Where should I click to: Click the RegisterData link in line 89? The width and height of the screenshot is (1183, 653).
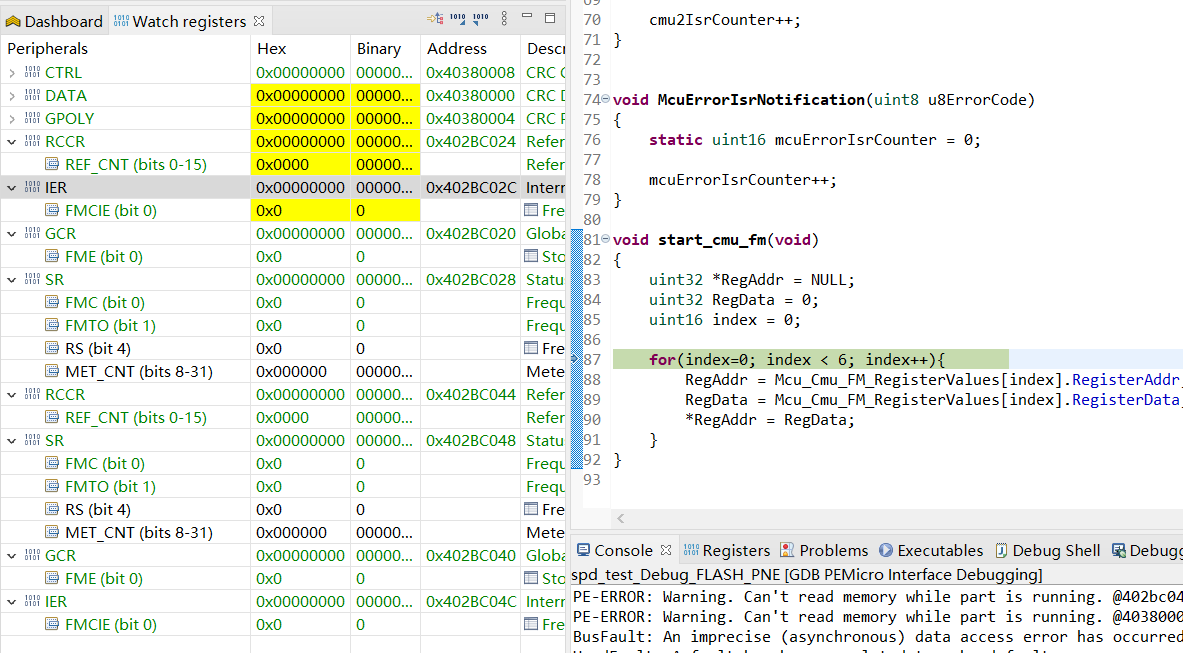[x=1125, y=399]
